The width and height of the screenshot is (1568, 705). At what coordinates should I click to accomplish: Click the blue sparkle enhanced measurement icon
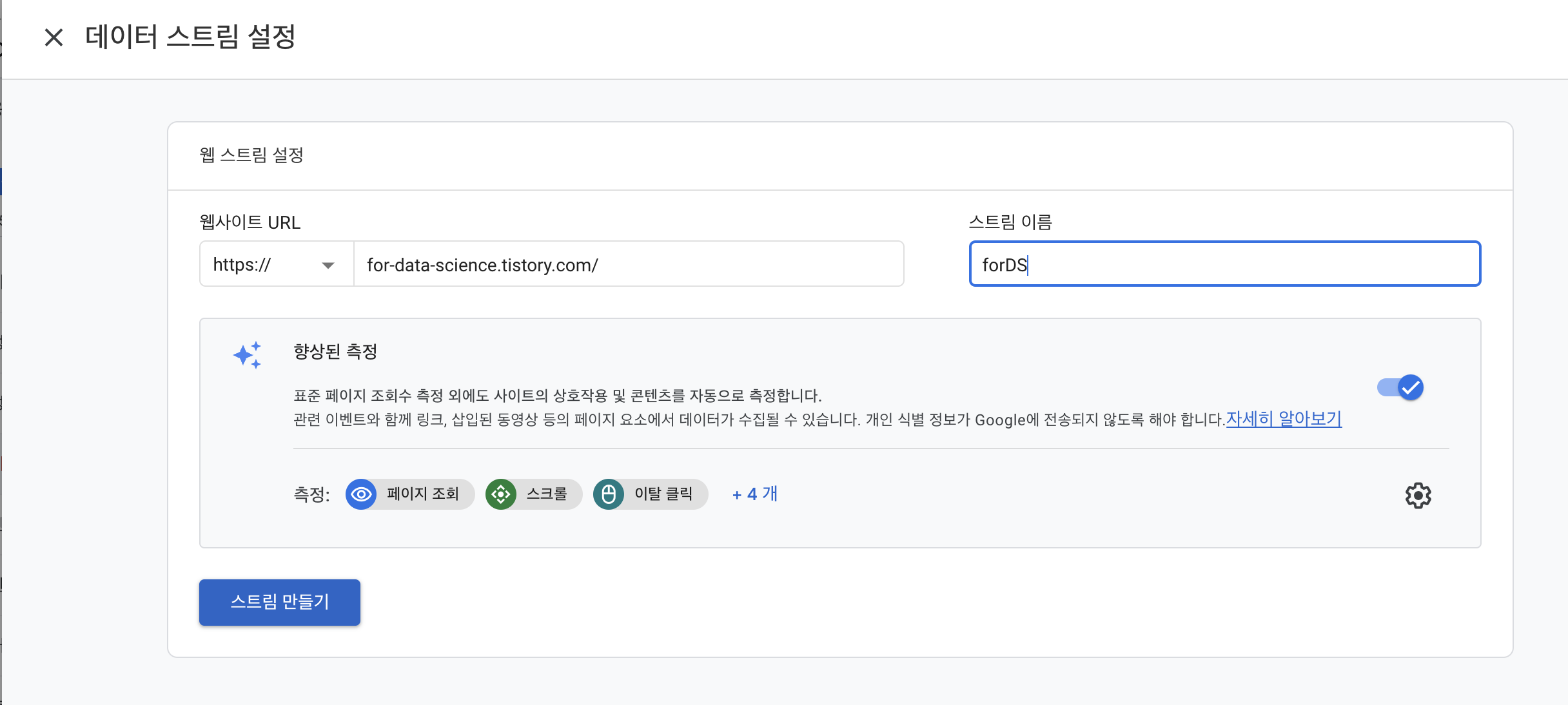248,355
